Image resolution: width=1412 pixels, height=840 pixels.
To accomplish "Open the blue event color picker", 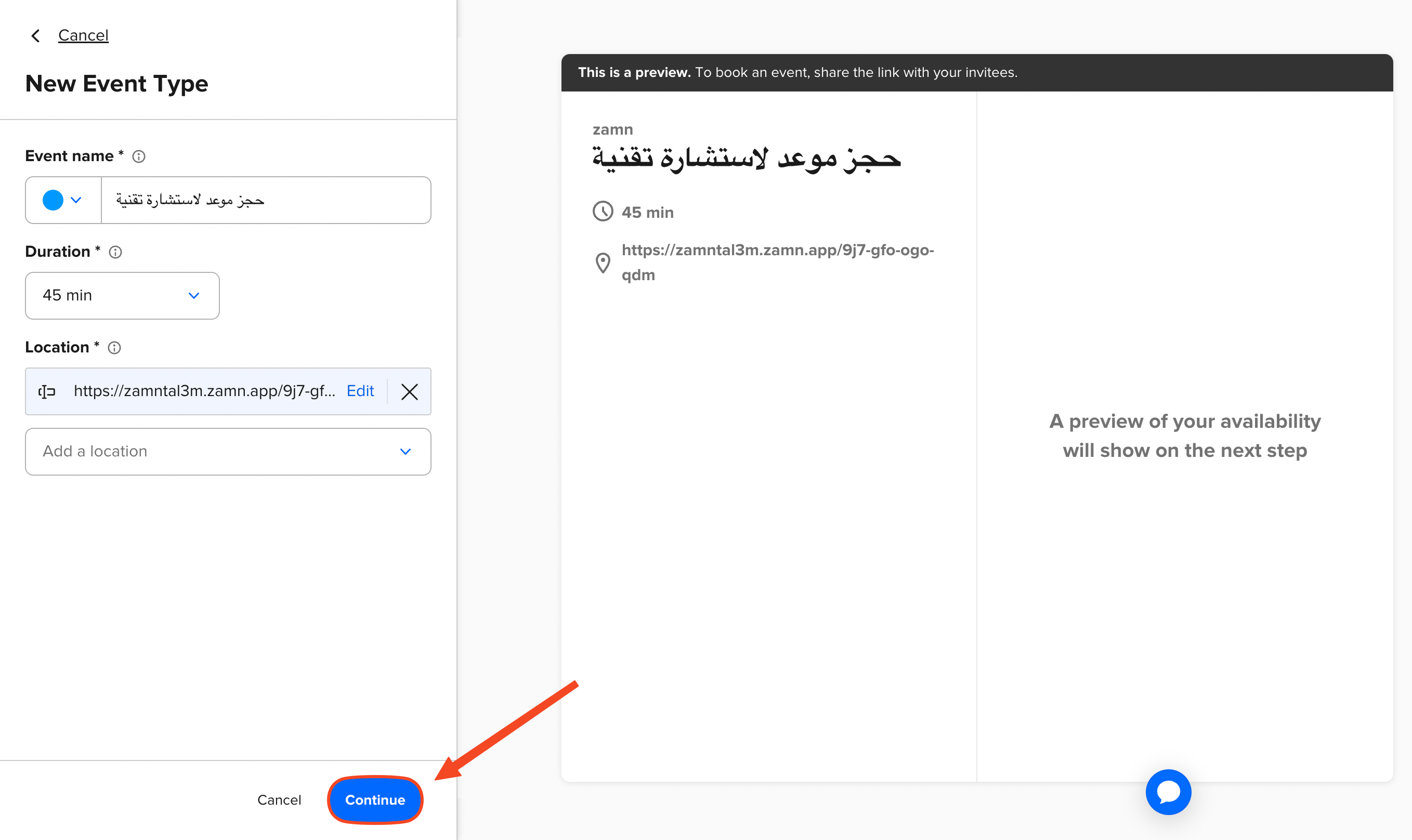I will click(x=53, y=200).
